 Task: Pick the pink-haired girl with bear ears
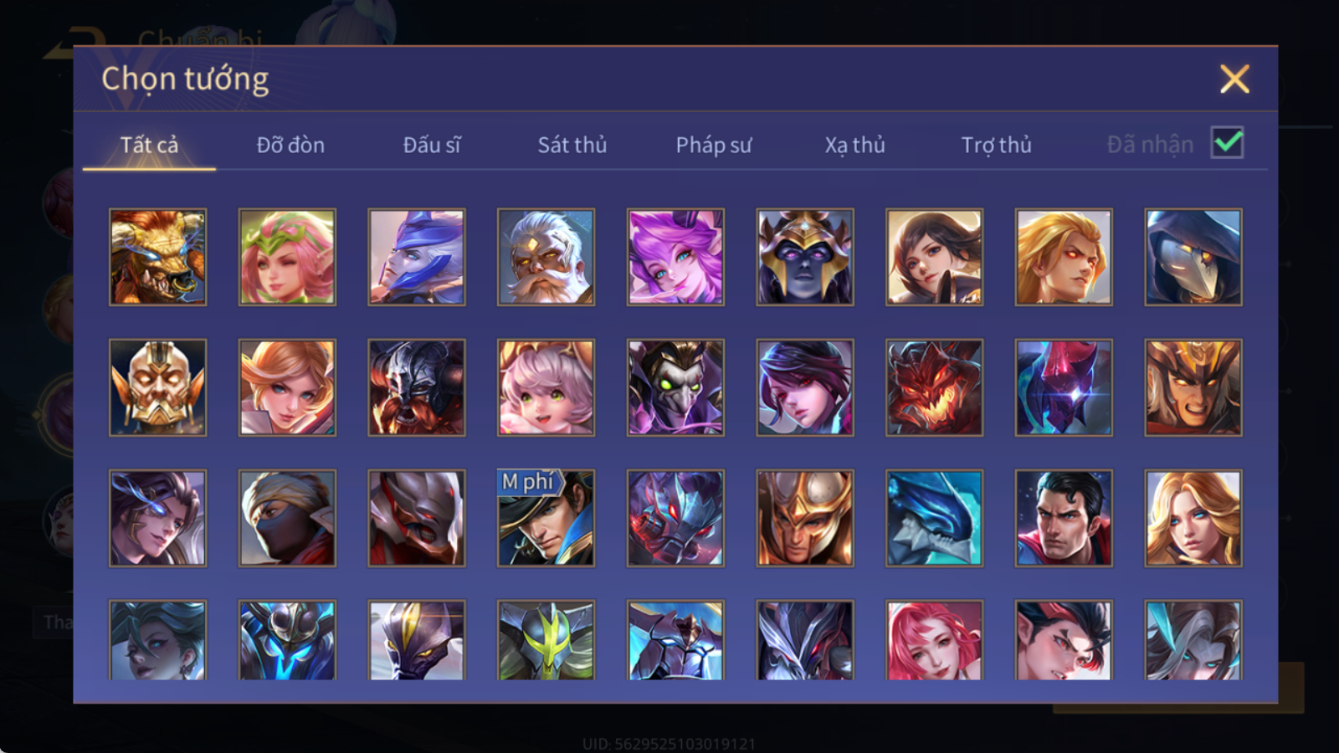pos(546,388)
